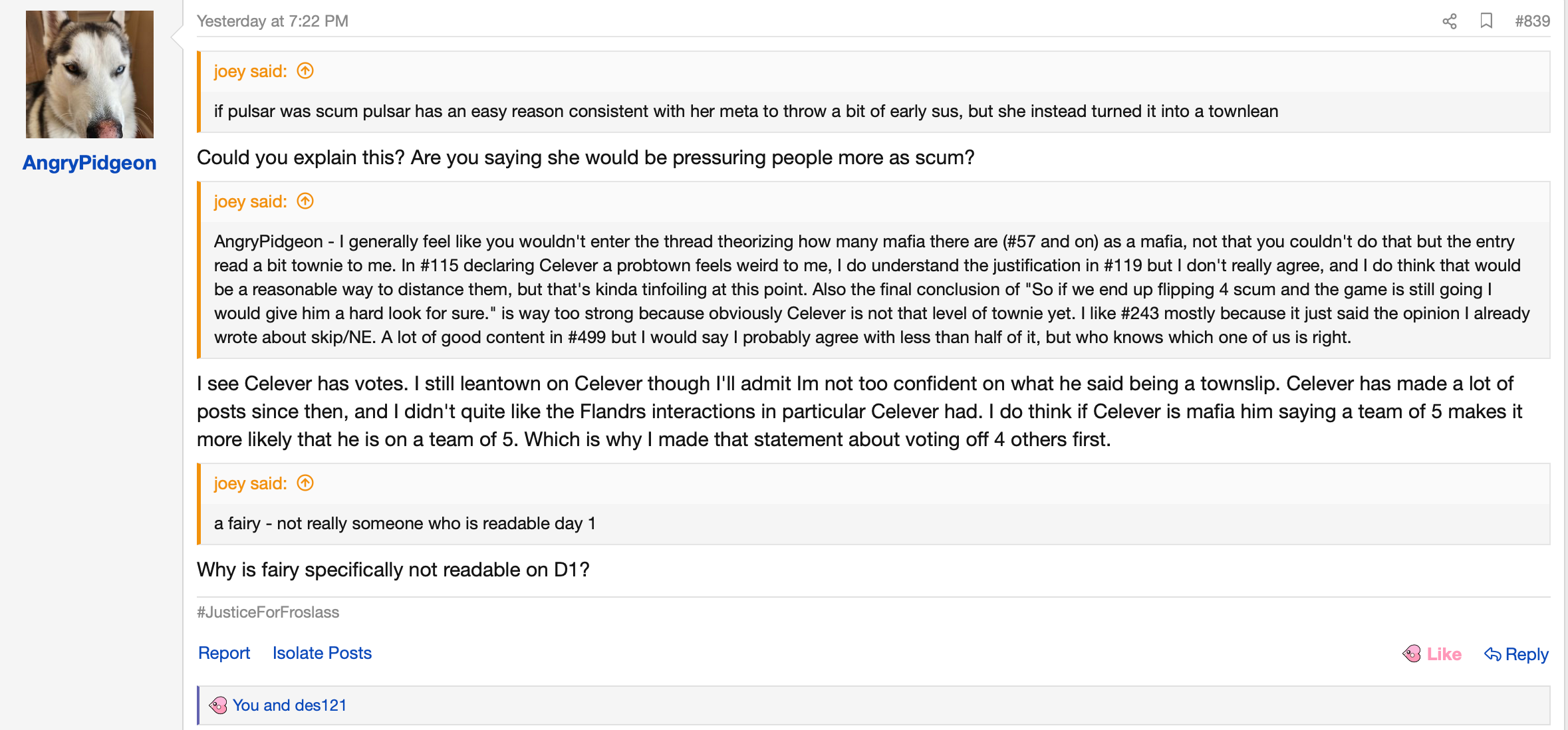Reply to AngryPidgeon's post
The image size is (1568, 730).
(1516, 654)
